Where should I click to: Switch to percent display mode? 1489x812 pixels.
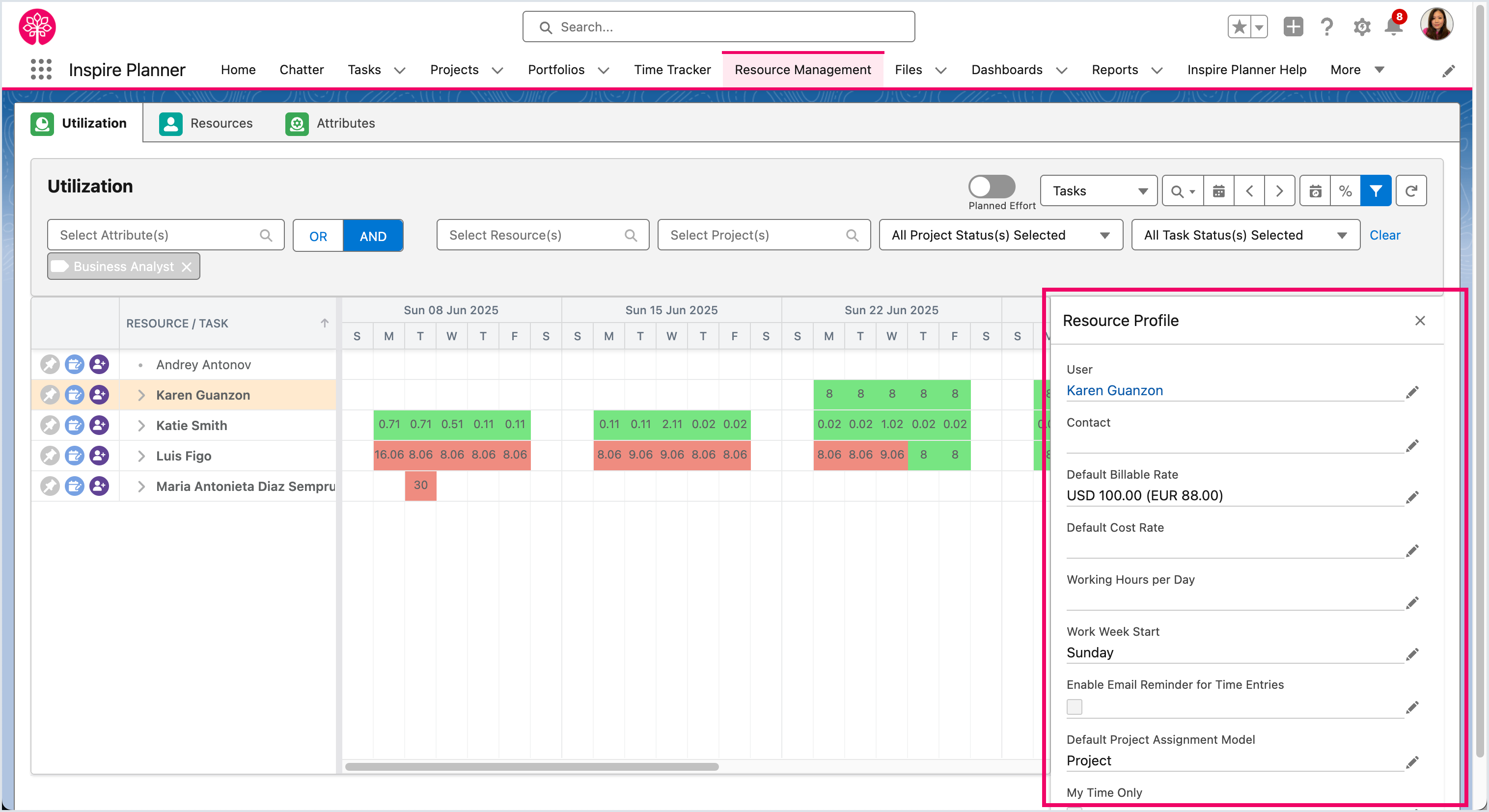pyautogui.click(x=1345, y=190)
